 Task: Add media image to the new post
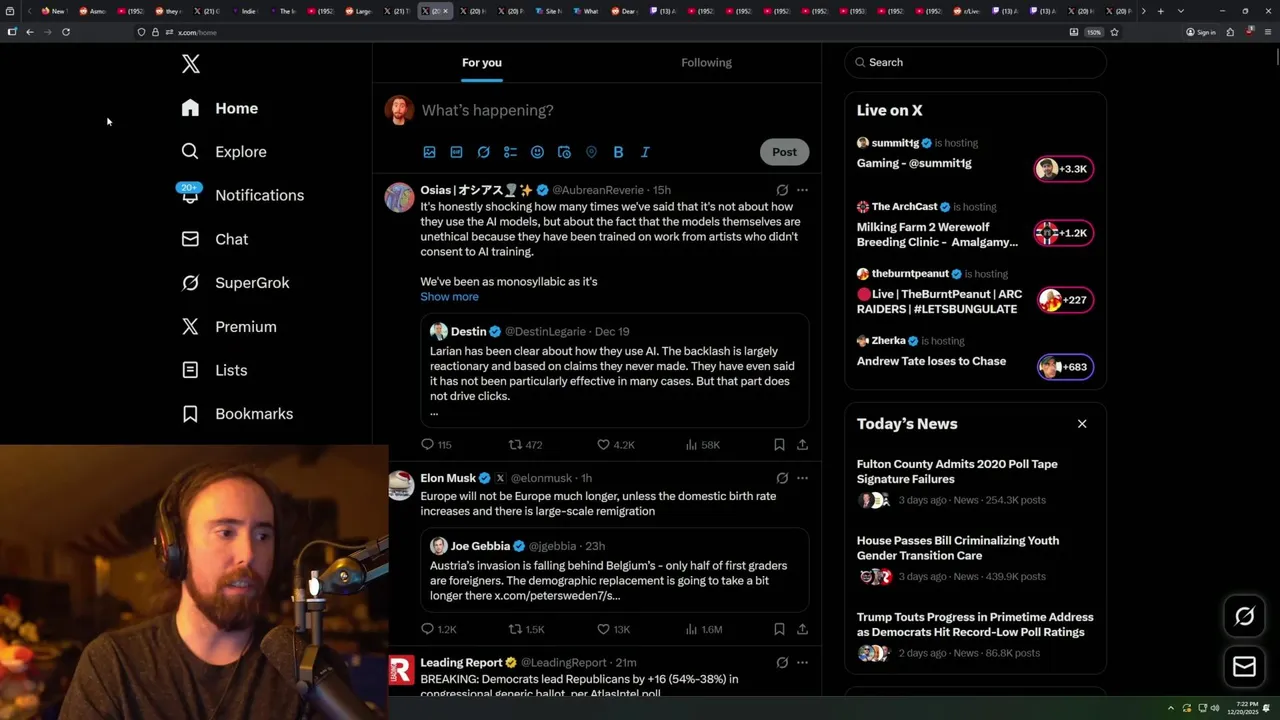429,152
